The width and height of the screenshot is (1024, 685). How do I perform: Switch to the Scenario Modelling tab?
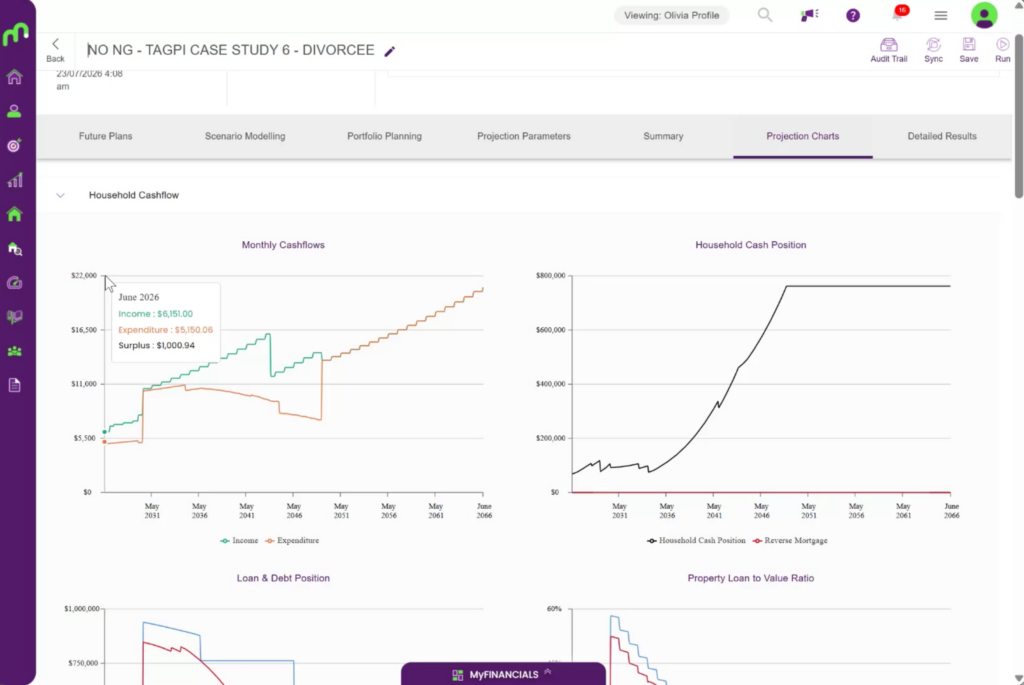point(245,136)
